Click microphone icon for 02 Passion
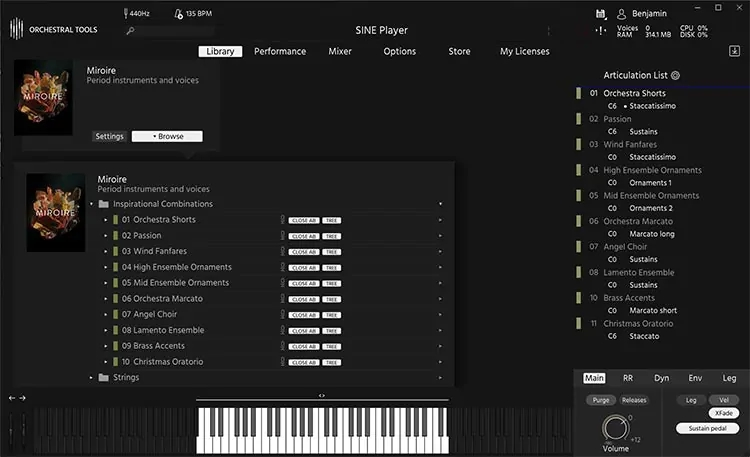The height and width of the screenshot is (457, 750). [283, 235]
